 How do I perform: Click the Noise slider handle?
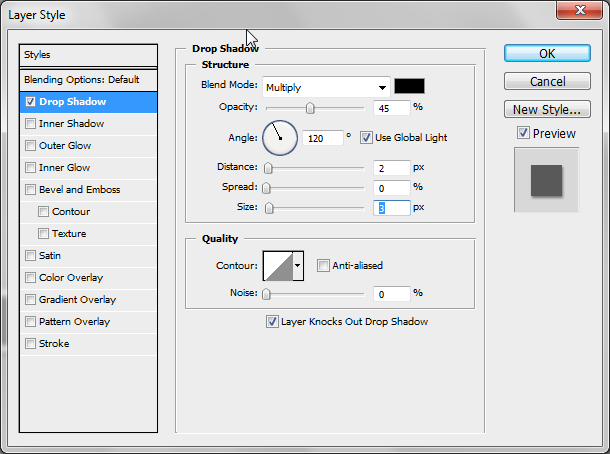tap(266, 294)
